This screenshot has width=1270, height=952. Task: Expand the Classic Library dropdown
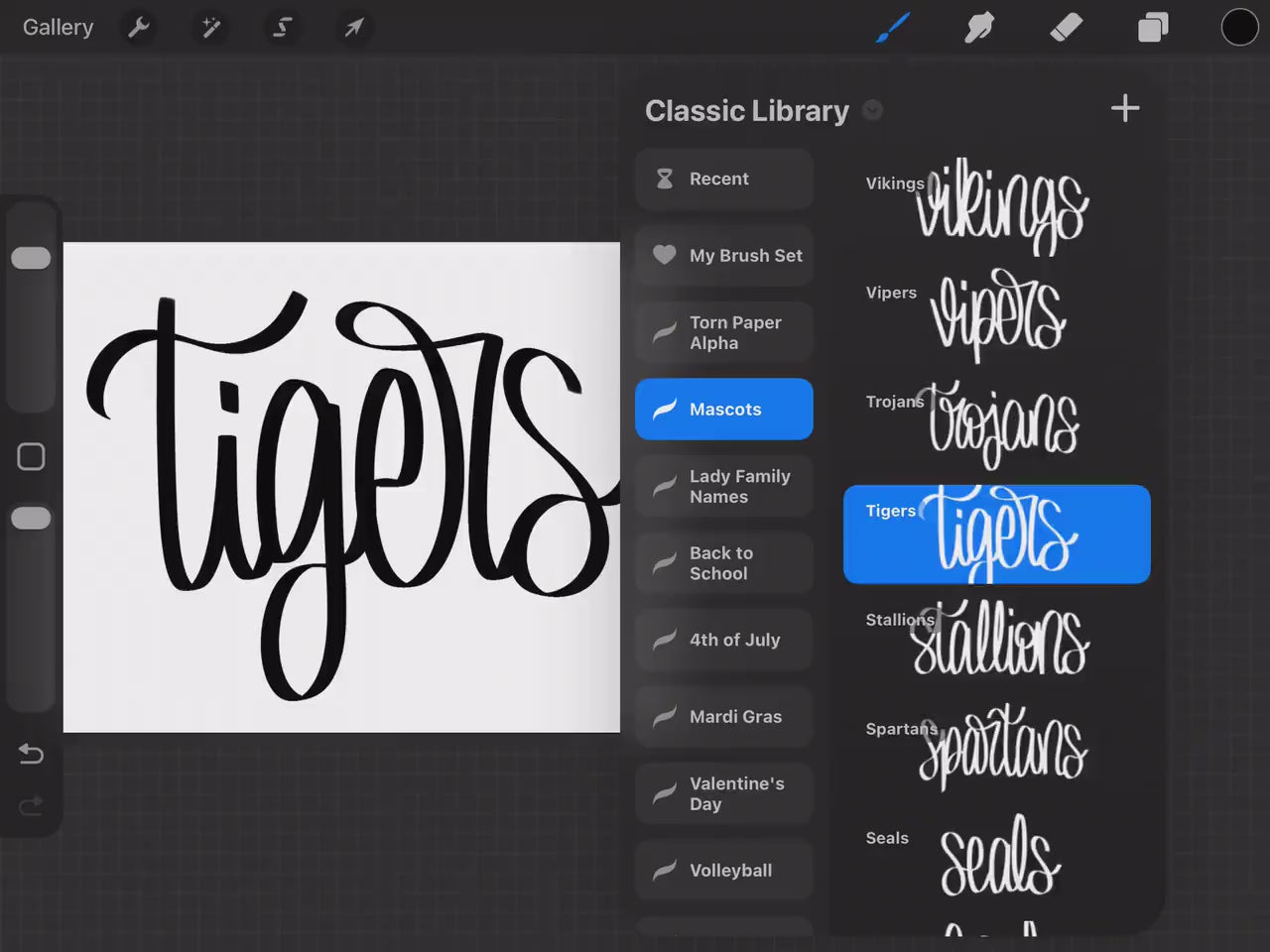872,110
